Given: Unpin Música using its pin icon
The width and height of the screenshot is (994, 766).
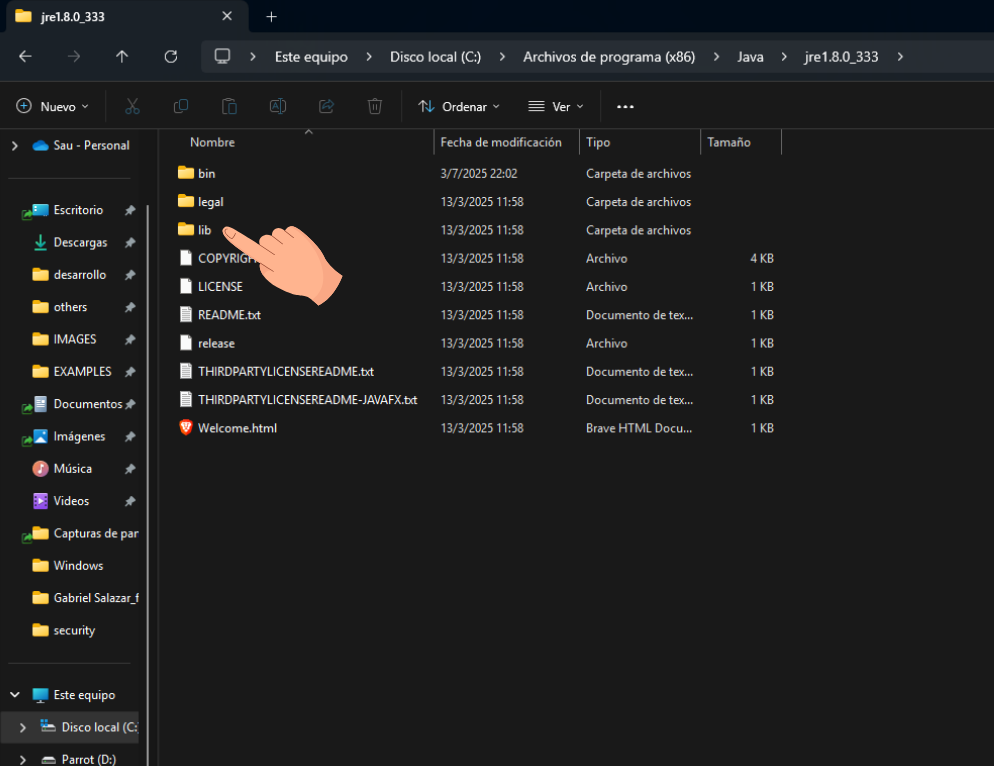Looking at the screenshot, I should 130,469.
